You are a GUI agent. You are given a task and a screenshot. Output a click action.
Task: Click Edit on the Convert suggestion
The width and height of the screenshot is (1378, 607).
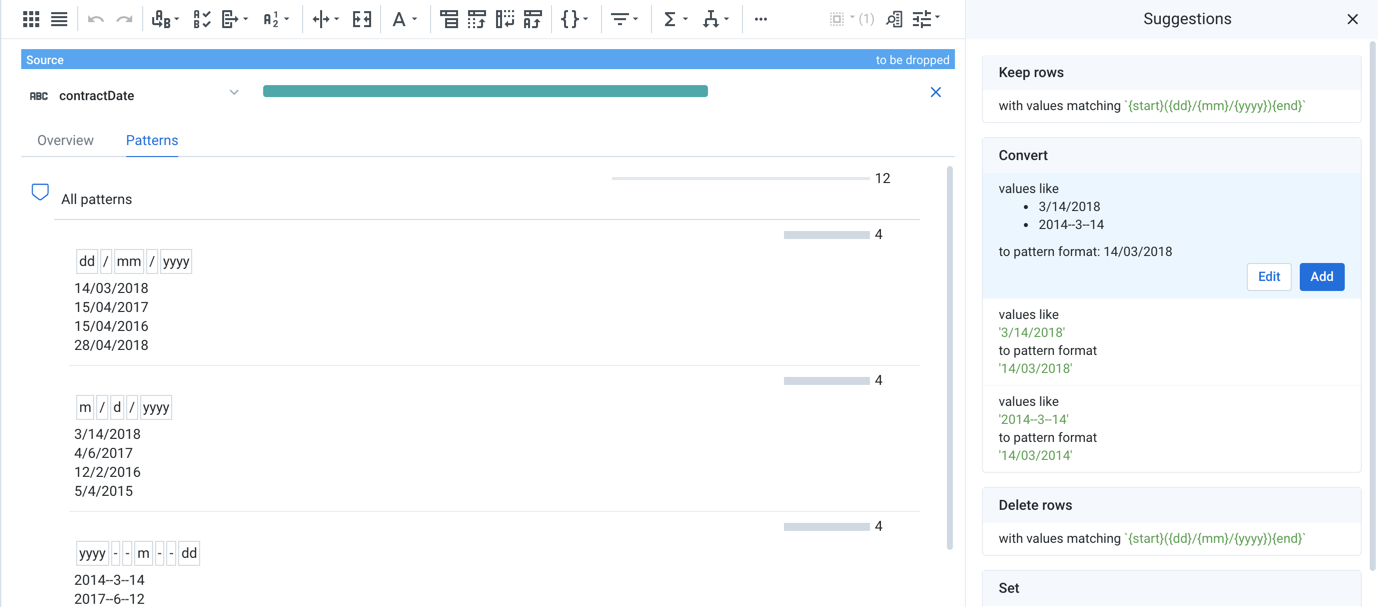[x=1268, y=276]
